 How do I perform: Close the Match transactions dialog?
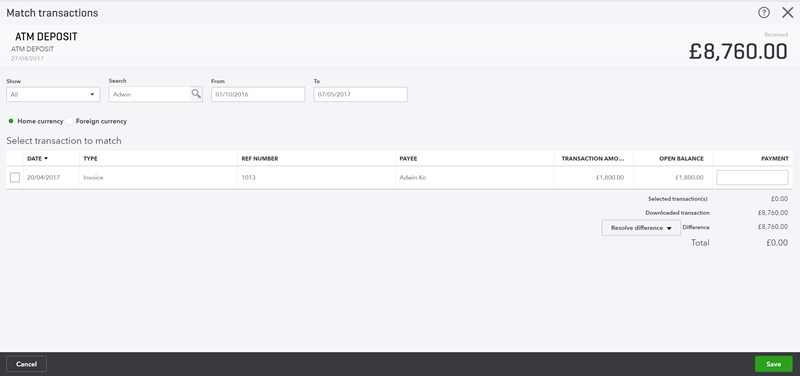pos(787,13)
